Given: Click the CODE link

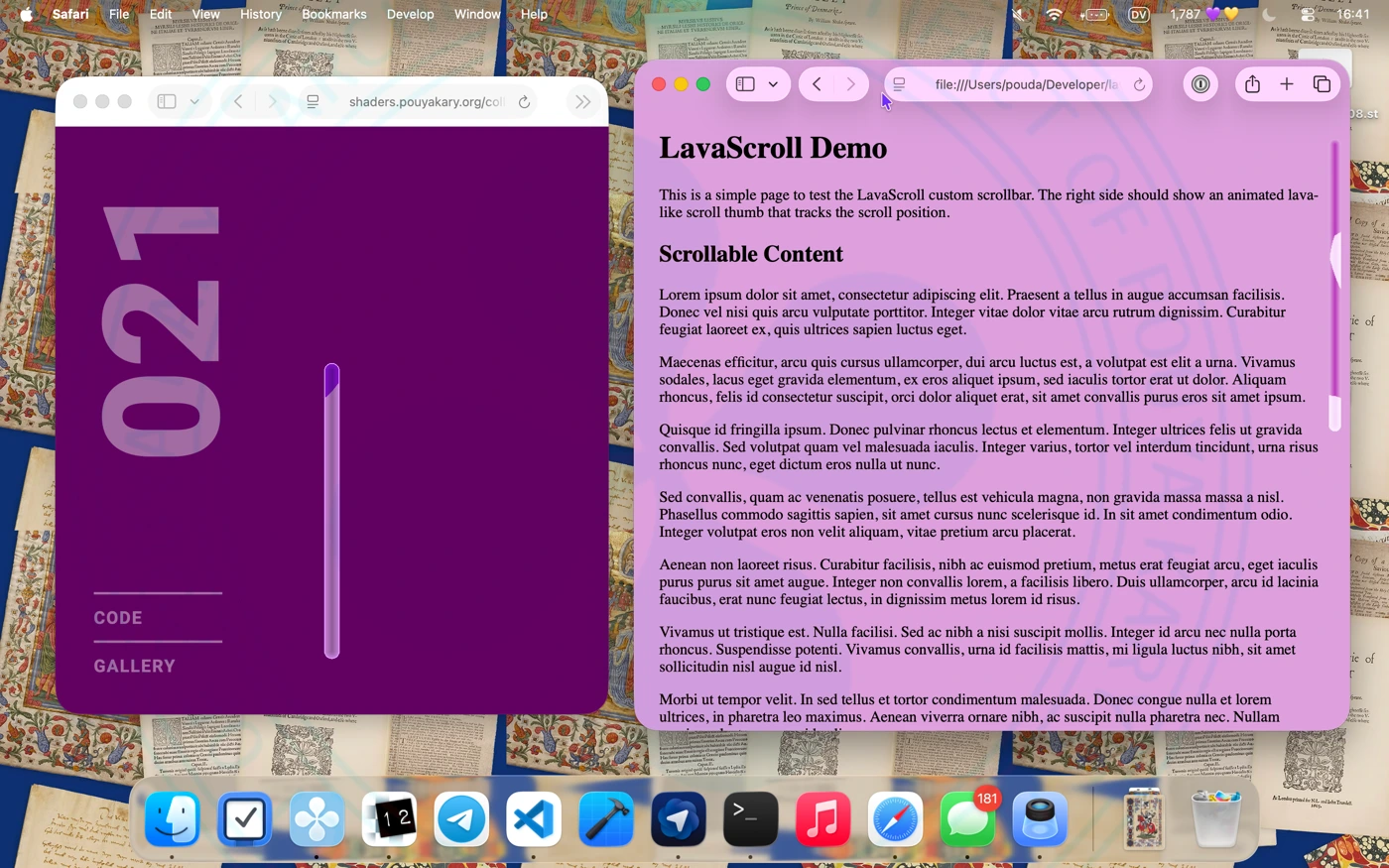Looking at the screenshot, I should click(x=118, y=618).
